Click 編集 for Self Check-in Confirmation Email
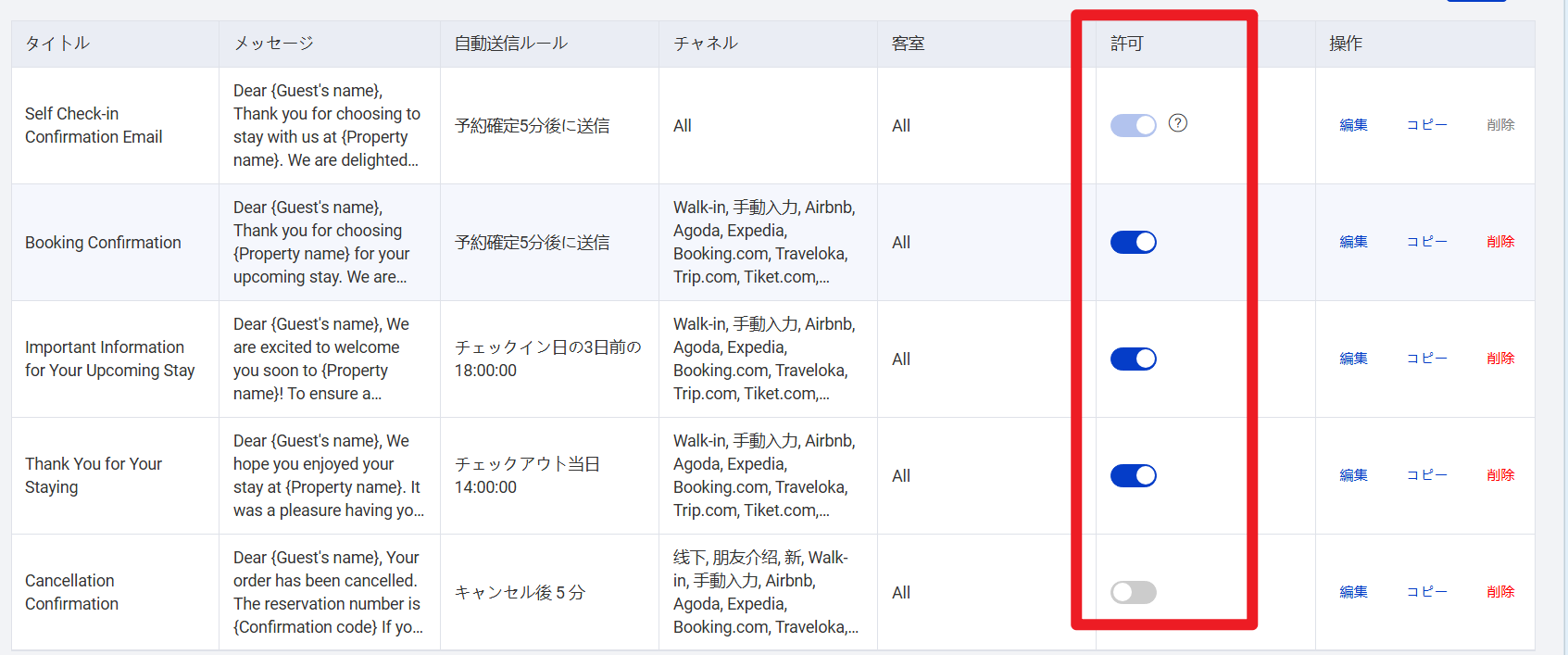This screenshot has width=1568, height=655. tap(1353, 125)
